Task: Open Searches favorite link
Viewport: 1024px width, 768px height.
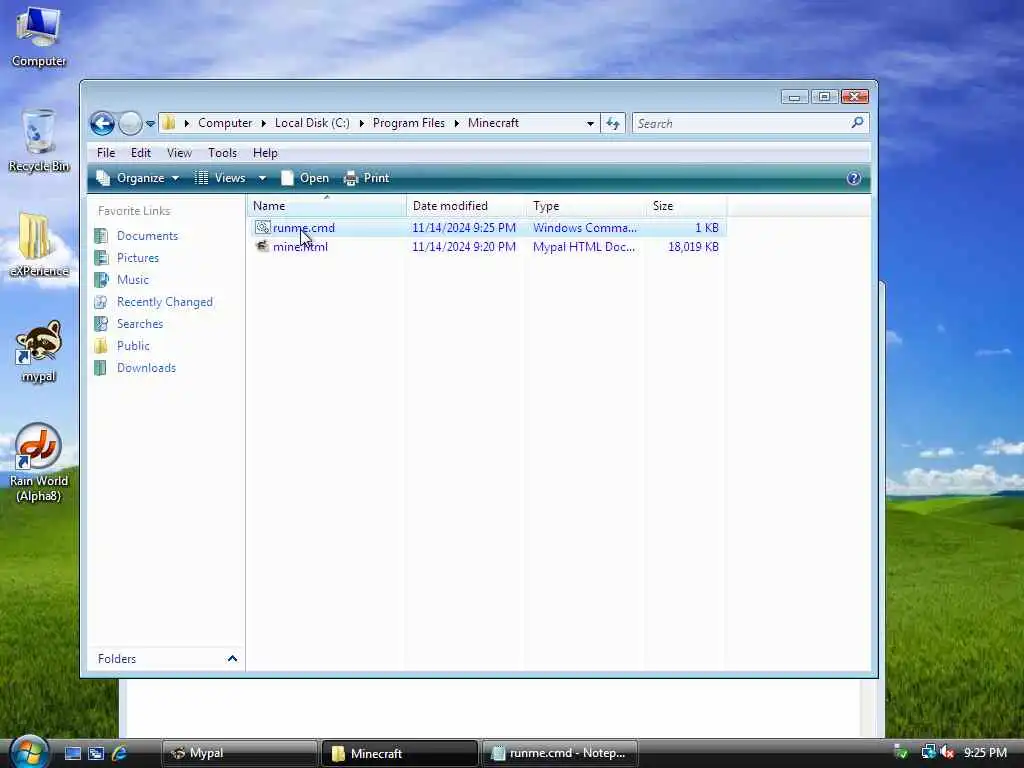Action: point(140,324)
